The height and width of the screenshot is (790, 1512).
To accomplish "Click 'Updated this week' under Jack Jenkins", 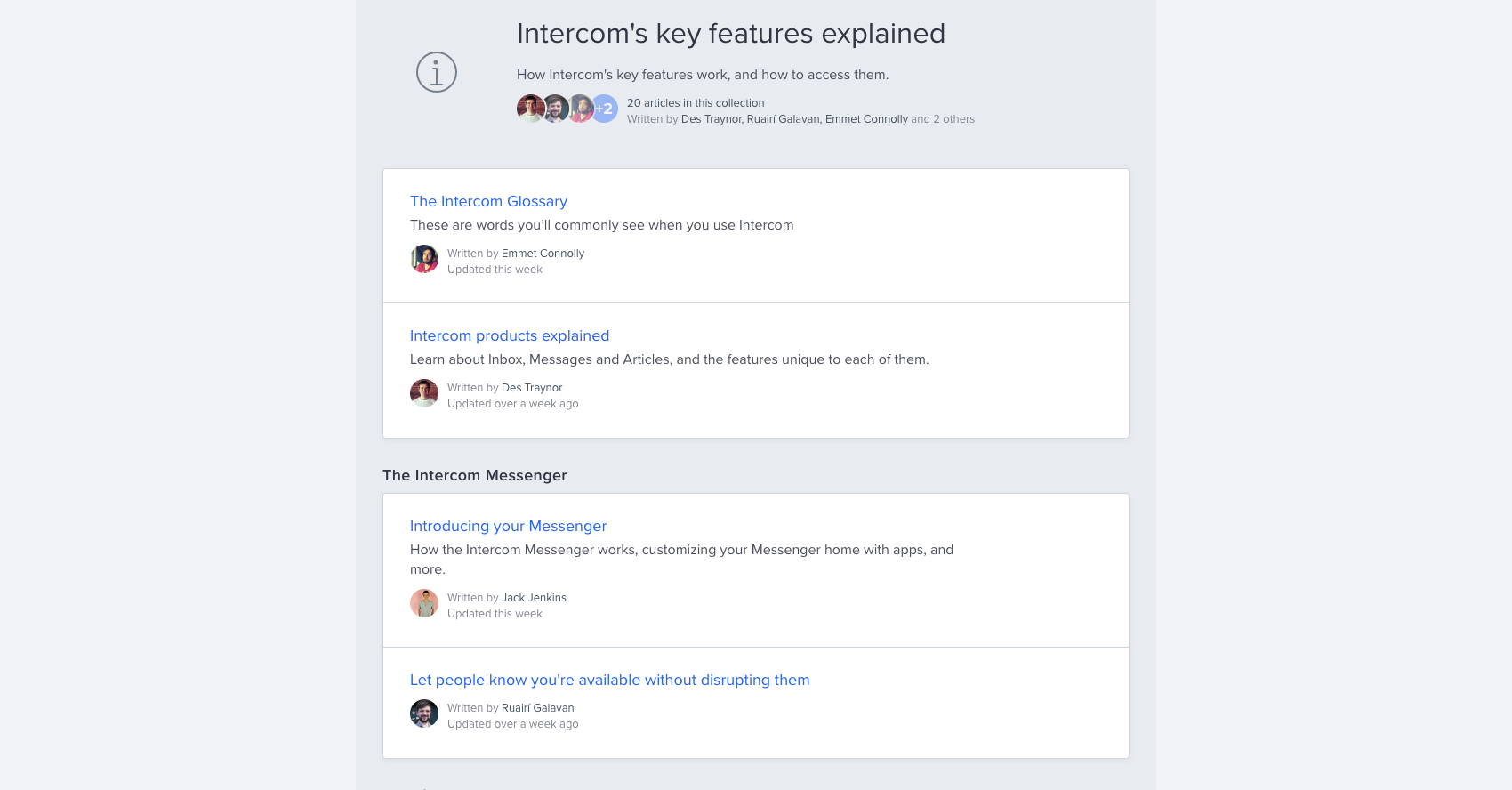I will (x=495, y=614).
